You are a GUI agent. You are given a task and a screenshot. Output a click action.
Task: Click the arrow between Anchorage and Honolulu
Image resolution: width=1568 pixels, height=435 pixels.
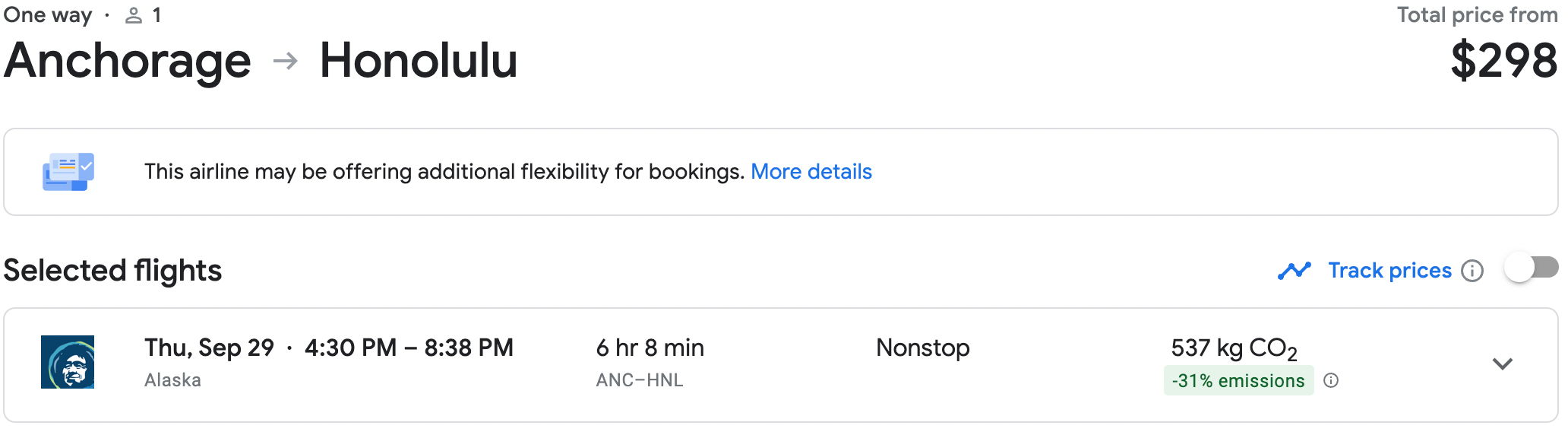pos(286,61)
